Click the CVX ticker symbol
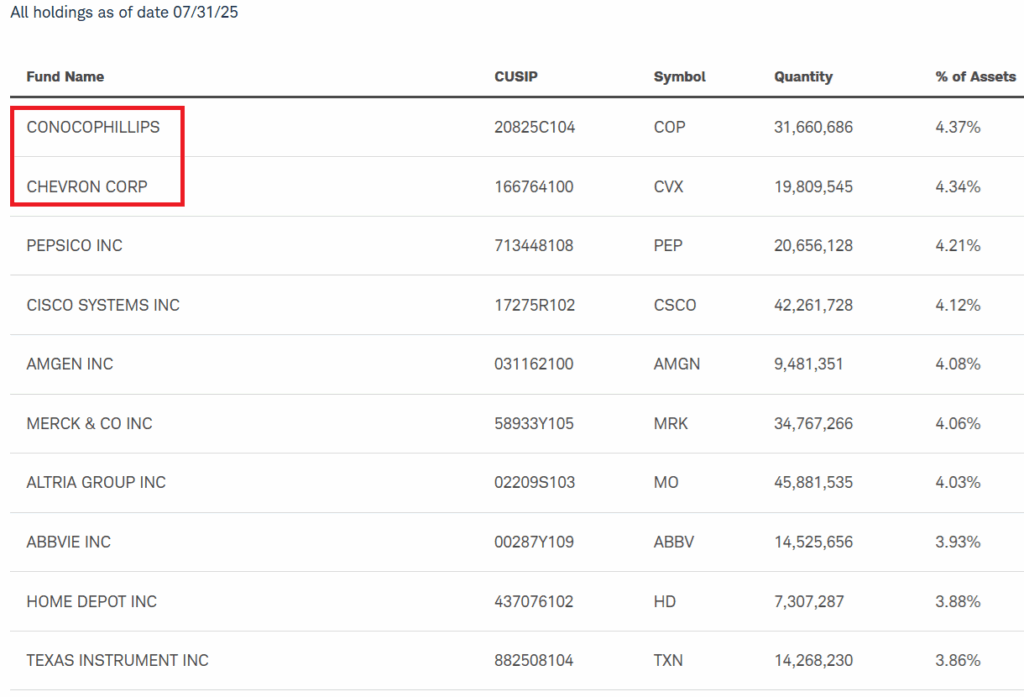The image size is (1024, 697). point(669,187)
